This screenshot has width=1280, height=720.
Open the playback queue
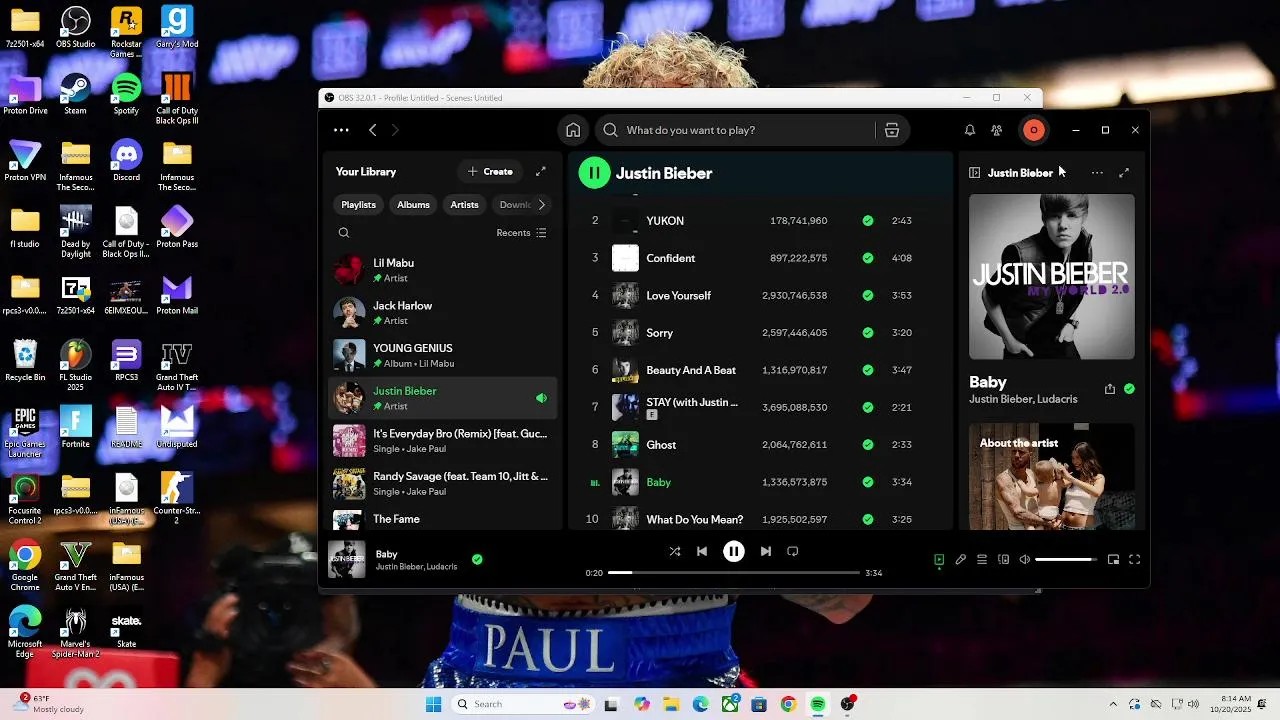pyautogui.click(x=982, y=560)
